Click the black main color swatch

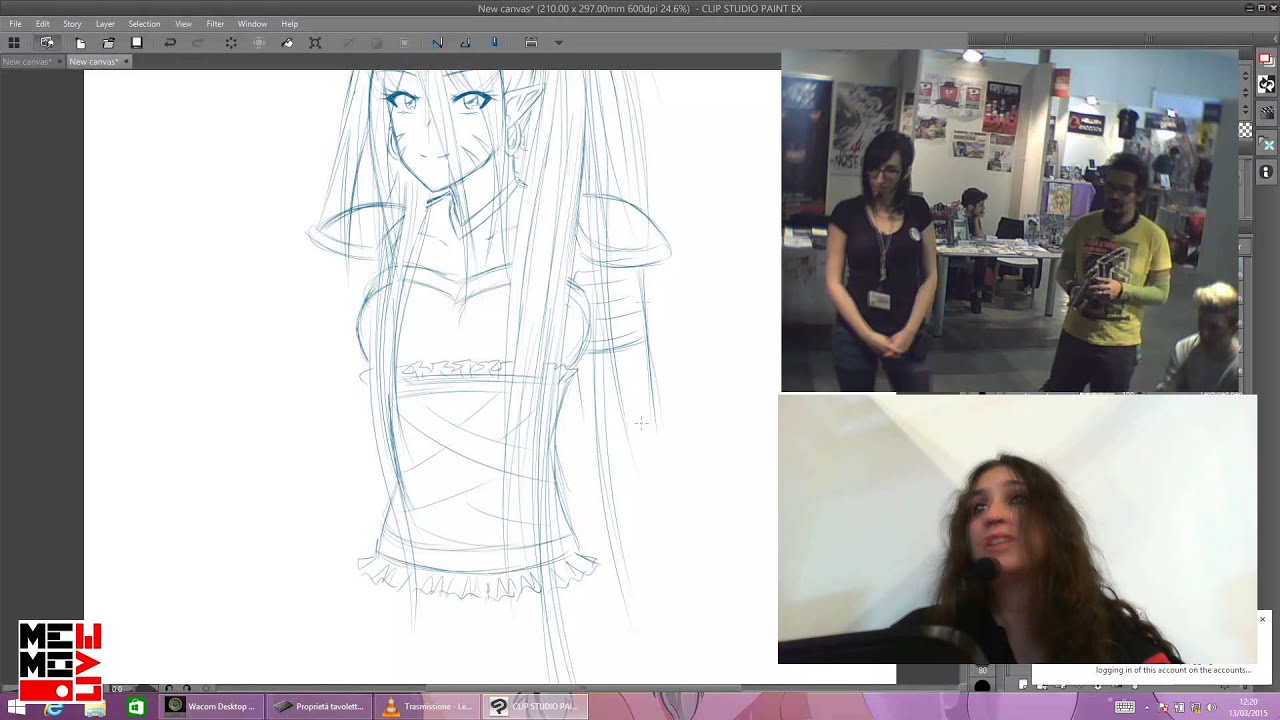coord(982,686)
